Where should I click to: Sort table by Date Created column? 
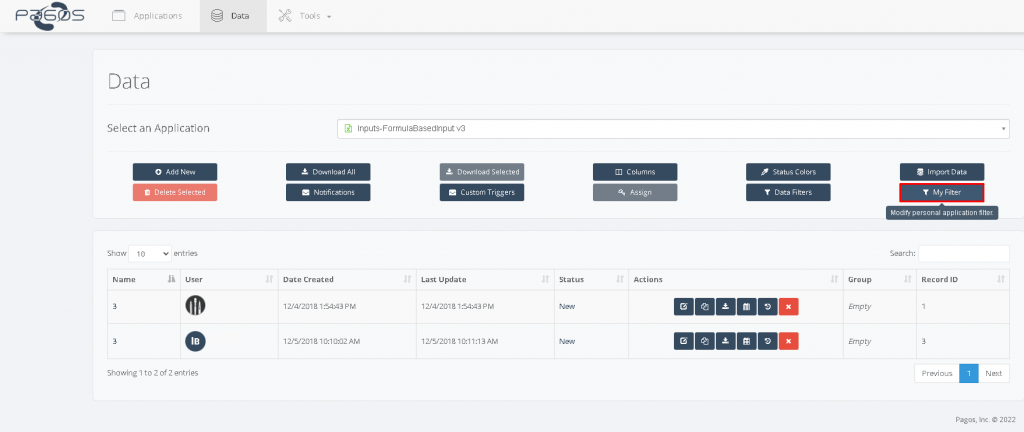pyautogui.click(x=345, y=279)
